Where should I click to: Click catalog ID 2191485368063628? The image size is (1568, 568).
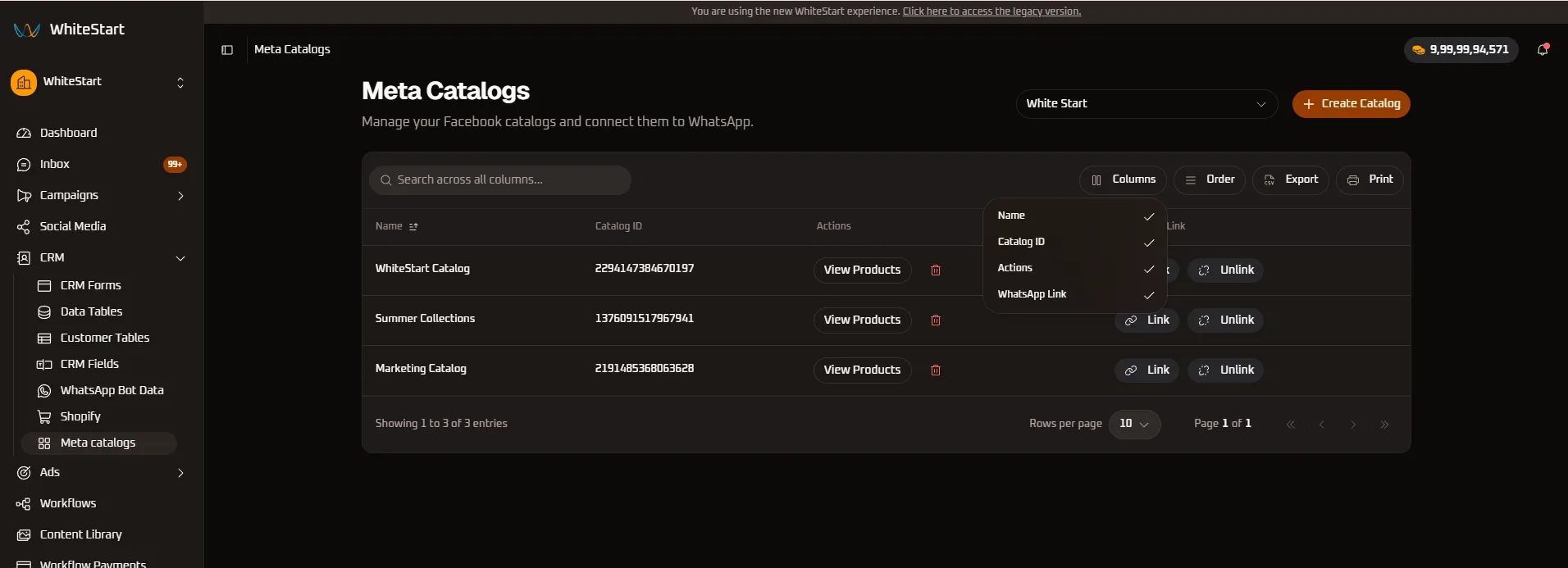click(x=645, y=369)
